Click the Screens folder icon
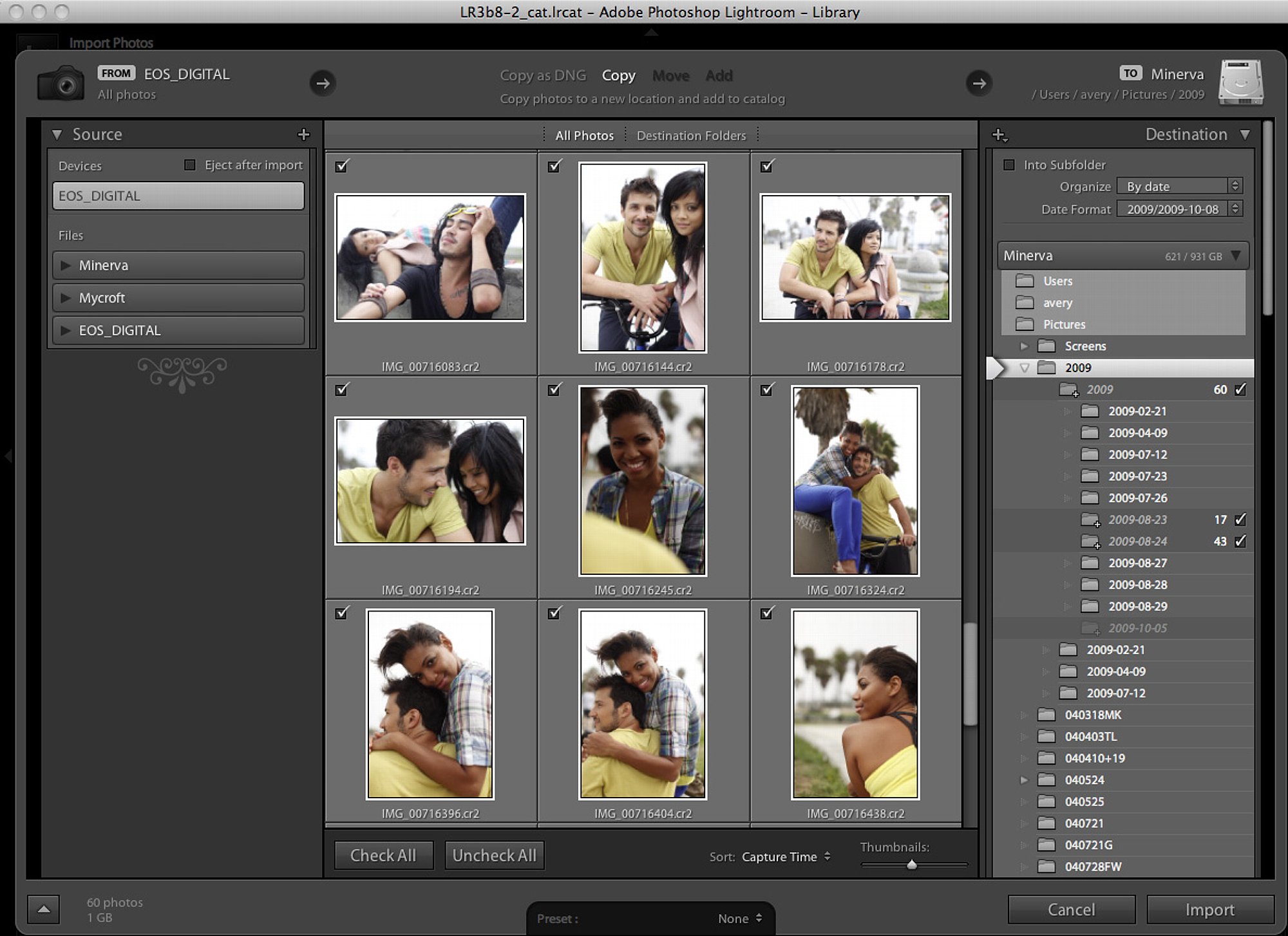 1046,346
